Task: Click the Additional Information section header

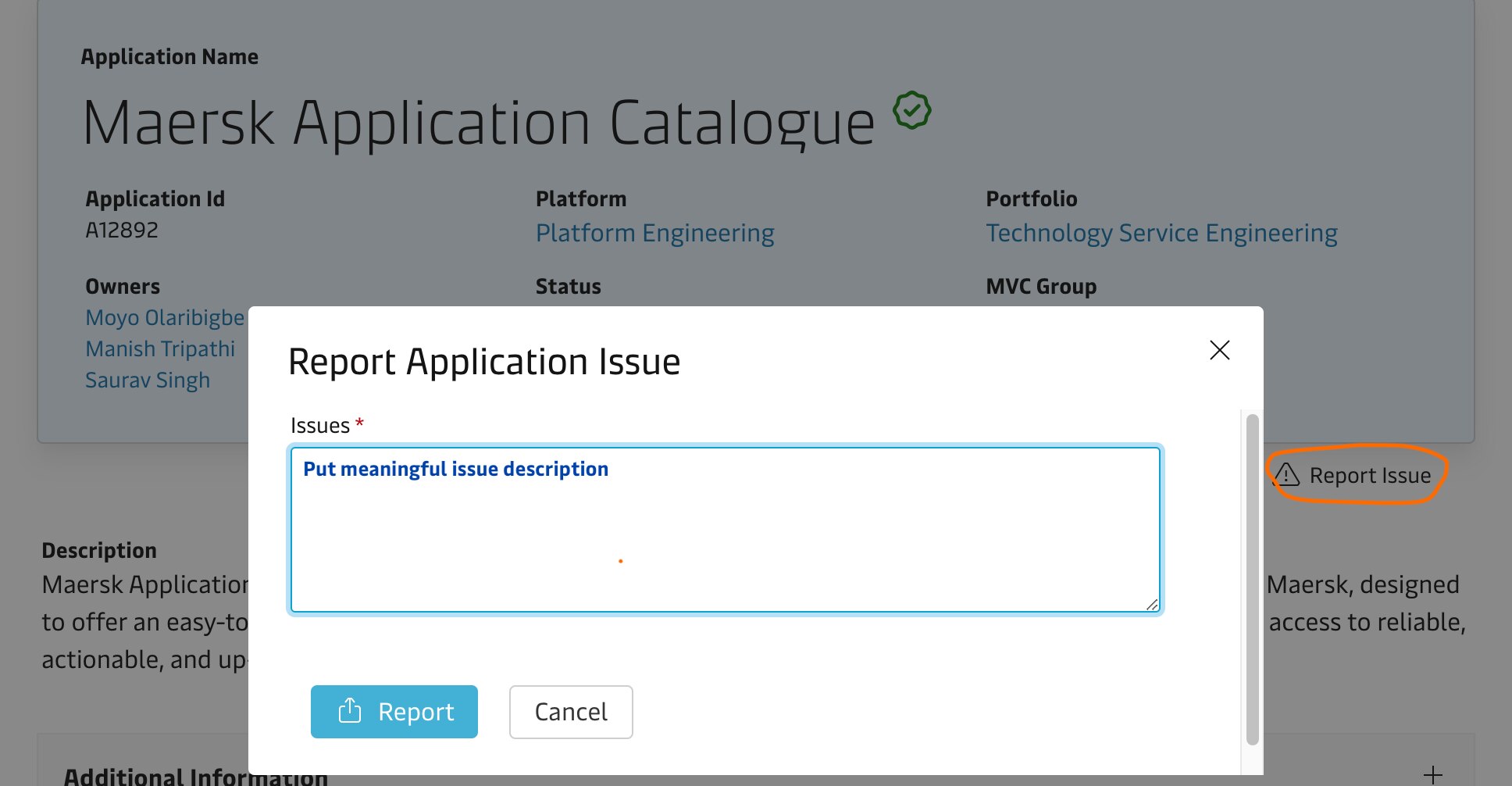Action: pyautogui.click(x=195, y=777)
